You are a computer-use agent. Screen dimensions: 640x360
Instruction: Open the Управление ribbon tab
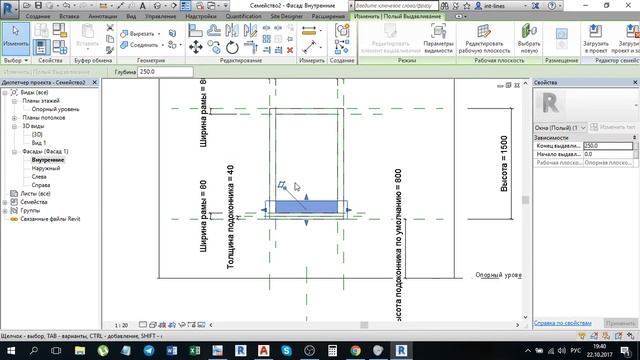click(160, 16)
